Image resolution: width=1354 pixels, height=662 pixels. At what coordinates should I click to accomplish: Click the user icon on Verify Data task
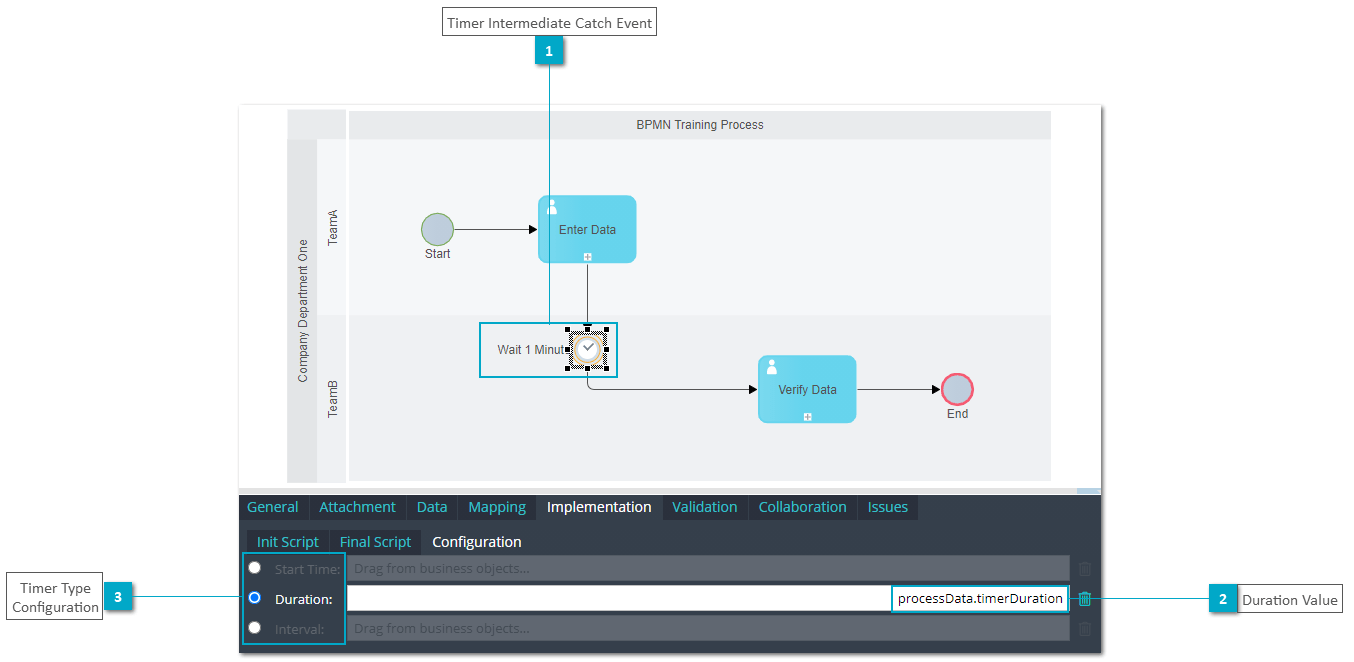[771, 366]
